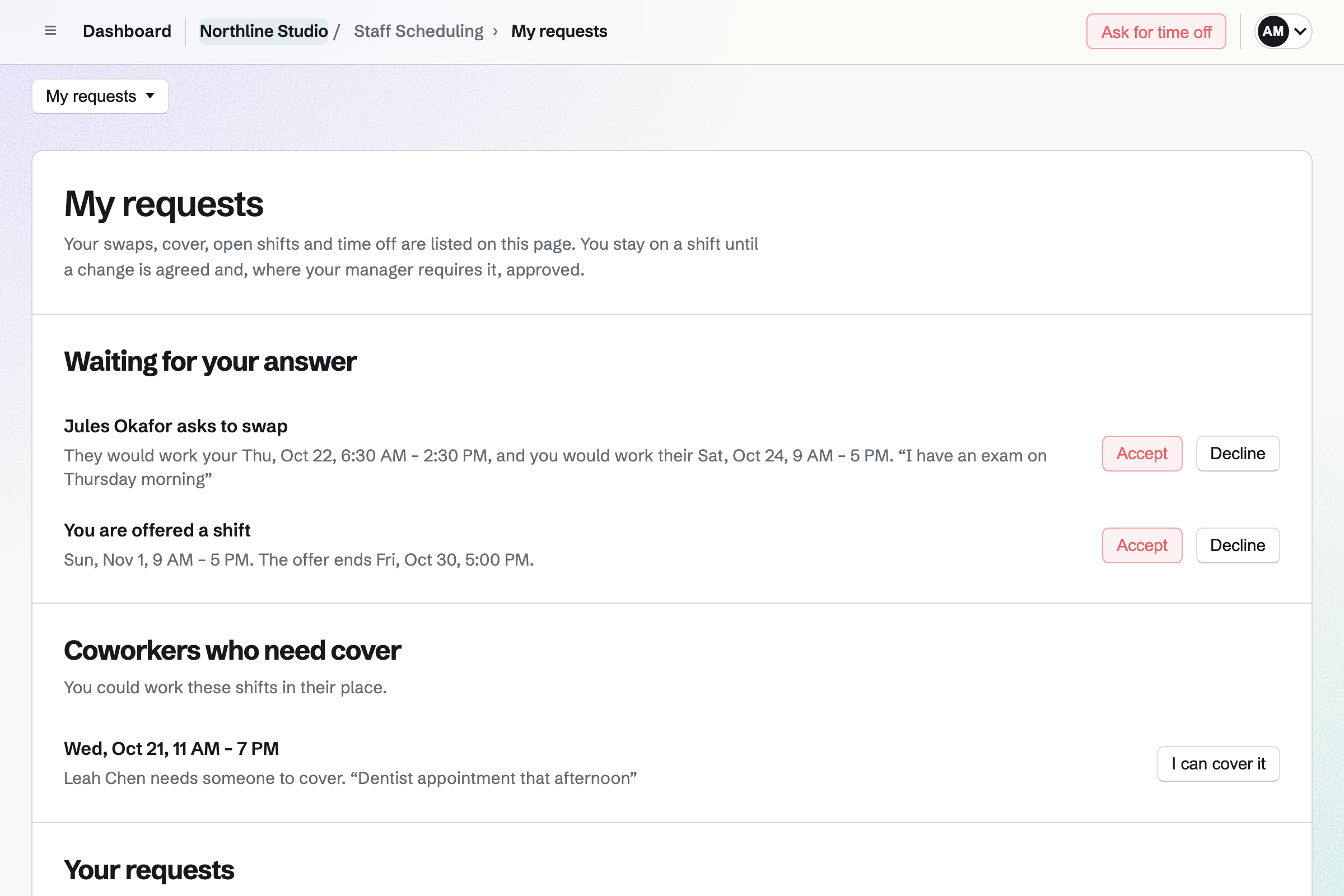Select "Jules Okafor asks to swap" title
This screenshot has height=896, width=1344.
coord(175,426)
